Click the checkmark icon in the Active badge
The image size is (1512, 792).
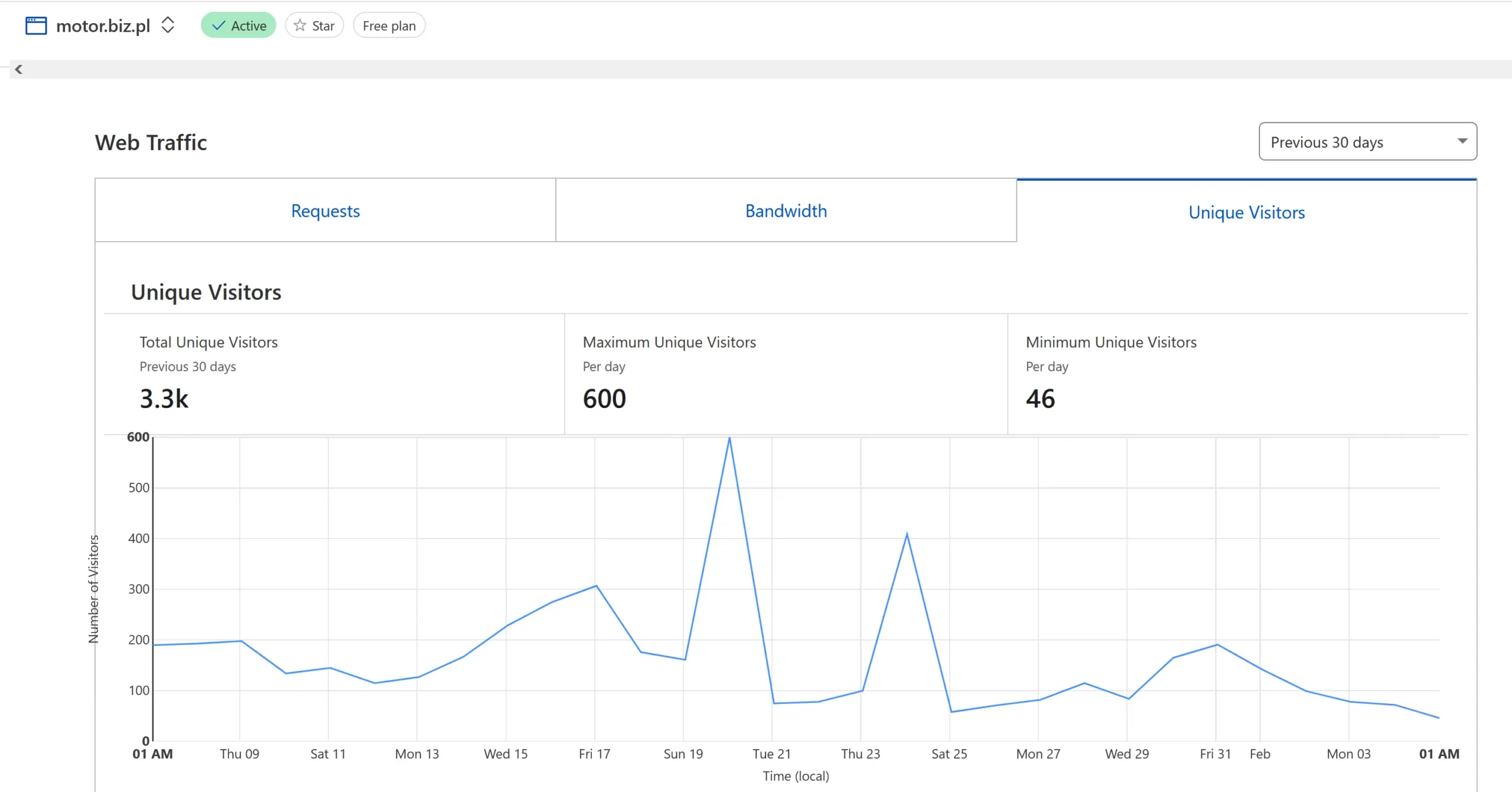click(219, 25)
